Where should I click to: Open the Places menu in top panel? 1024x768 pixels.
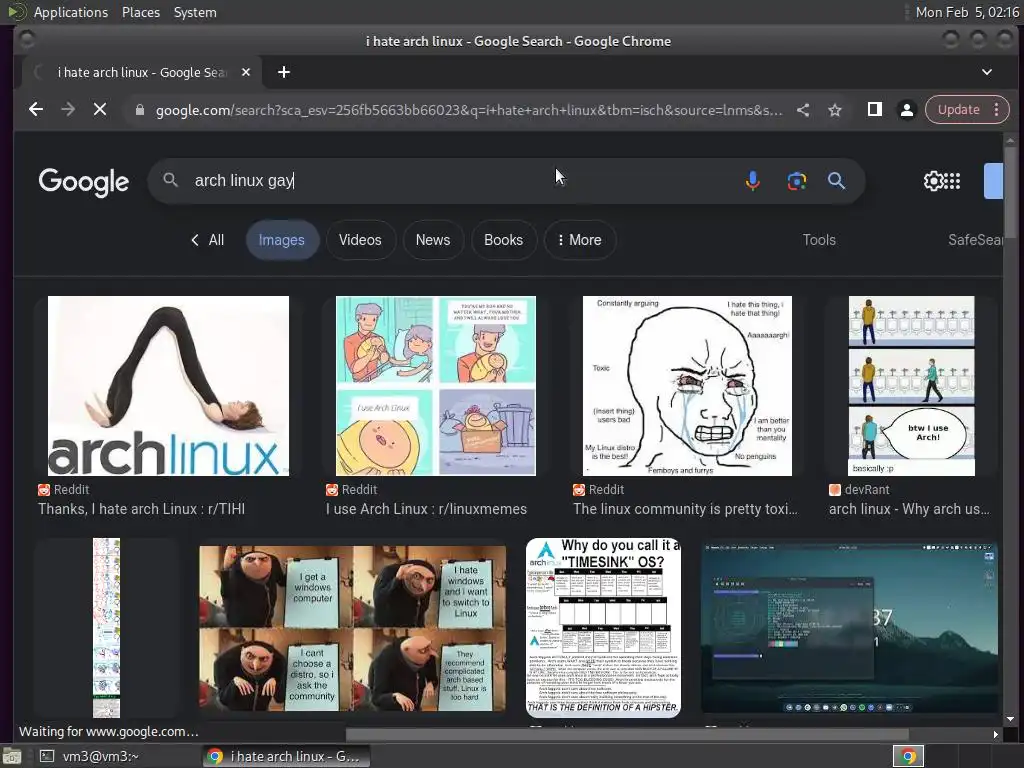(141, 12)
